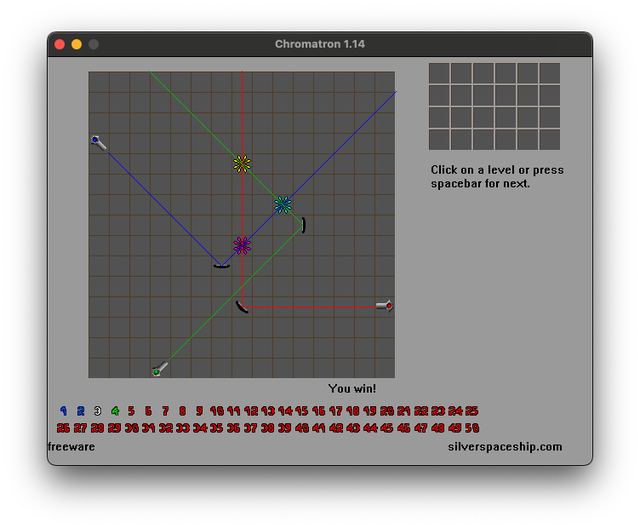
Task: Jump to level 33
Action: coord(183,428)
